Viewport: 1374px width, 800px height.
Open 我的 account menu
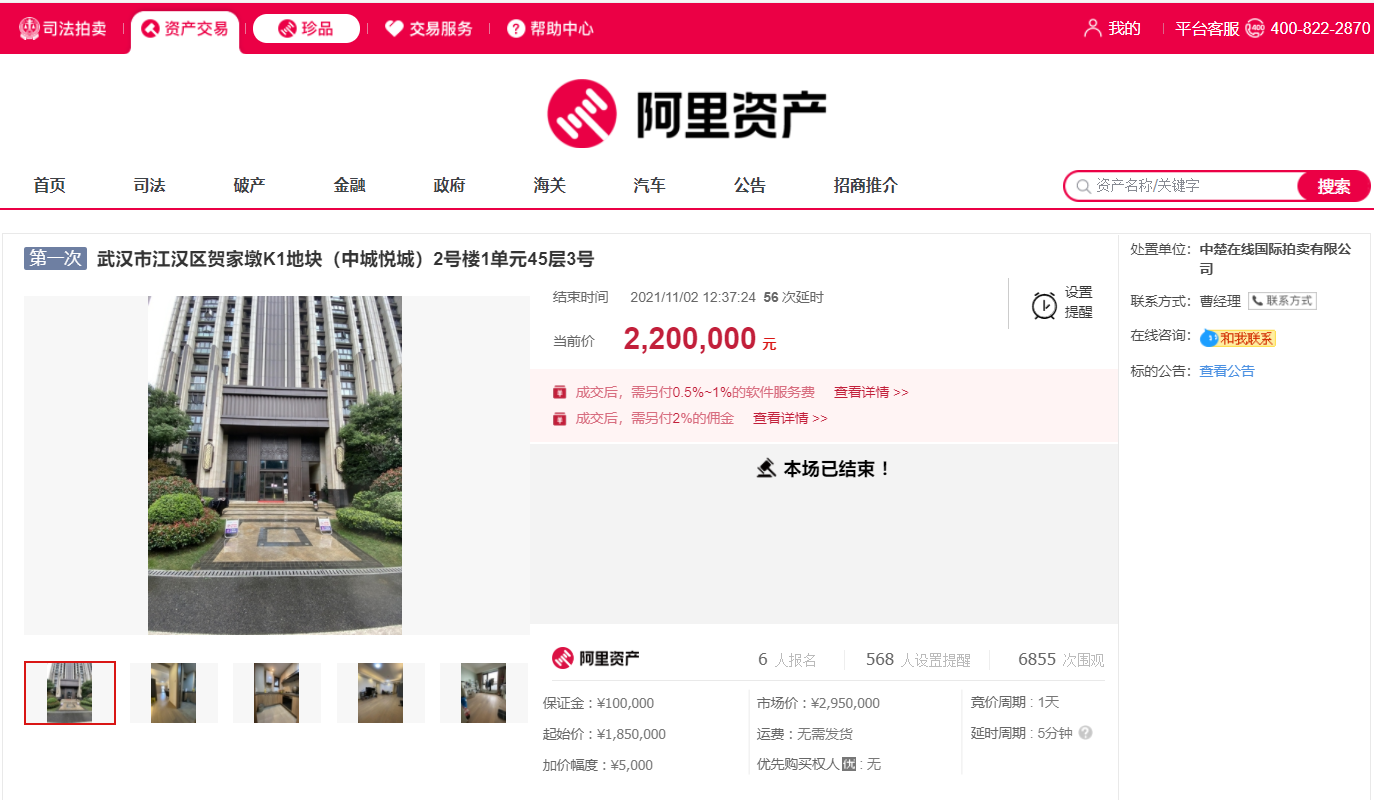click(x=1124, y=29)
